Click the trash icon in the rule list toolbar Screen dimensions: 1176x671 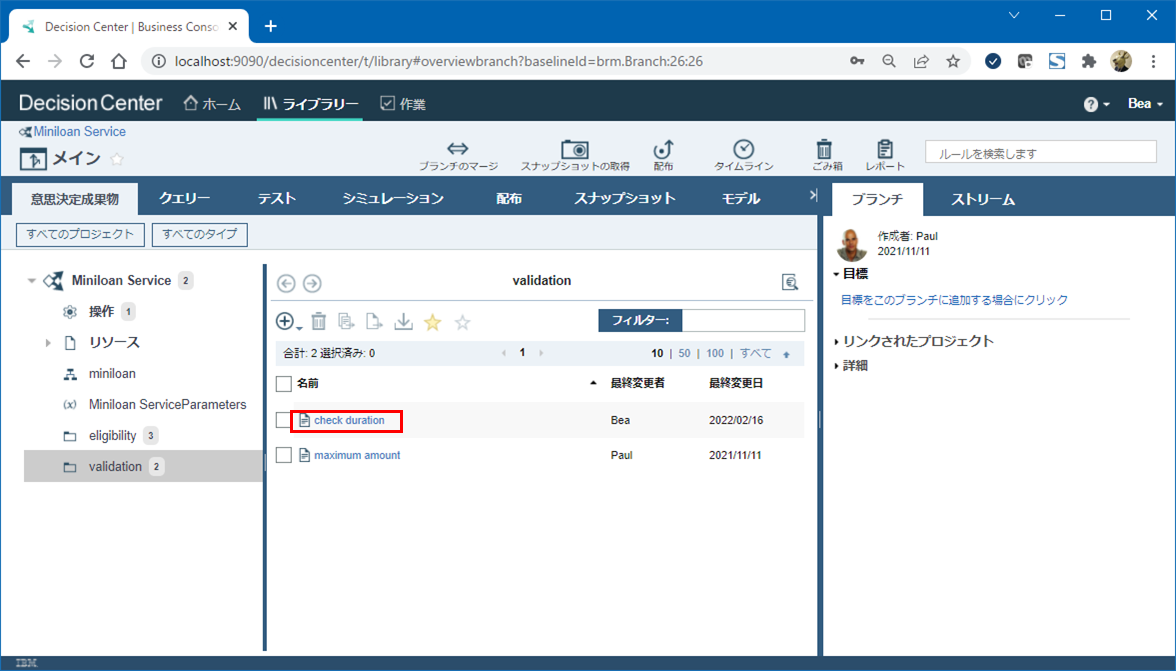[319, 322]
